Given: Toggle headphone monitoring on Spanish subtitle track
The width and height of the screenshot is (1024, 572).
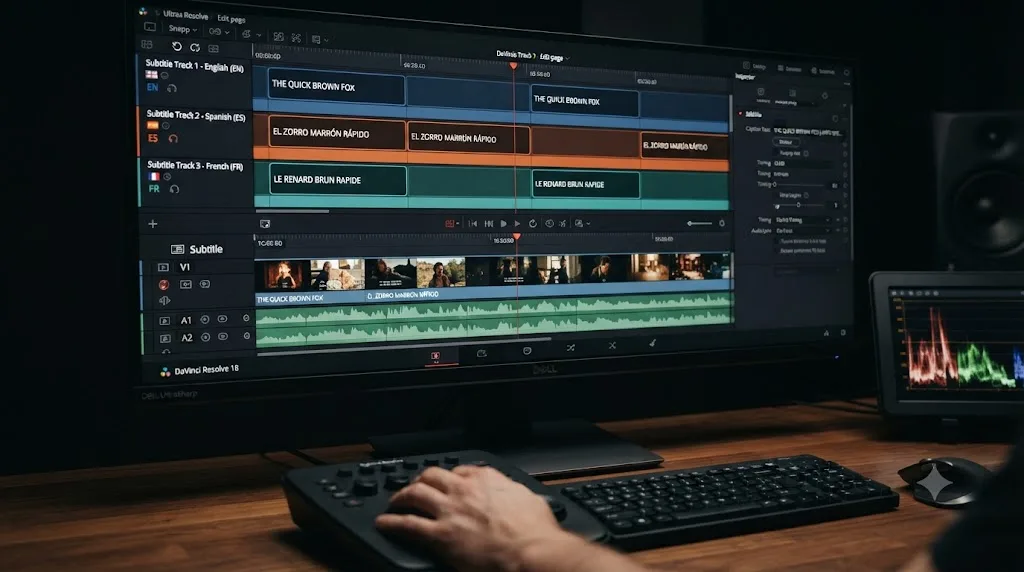Looking at the screenshot, I should [x=173, y=138].
